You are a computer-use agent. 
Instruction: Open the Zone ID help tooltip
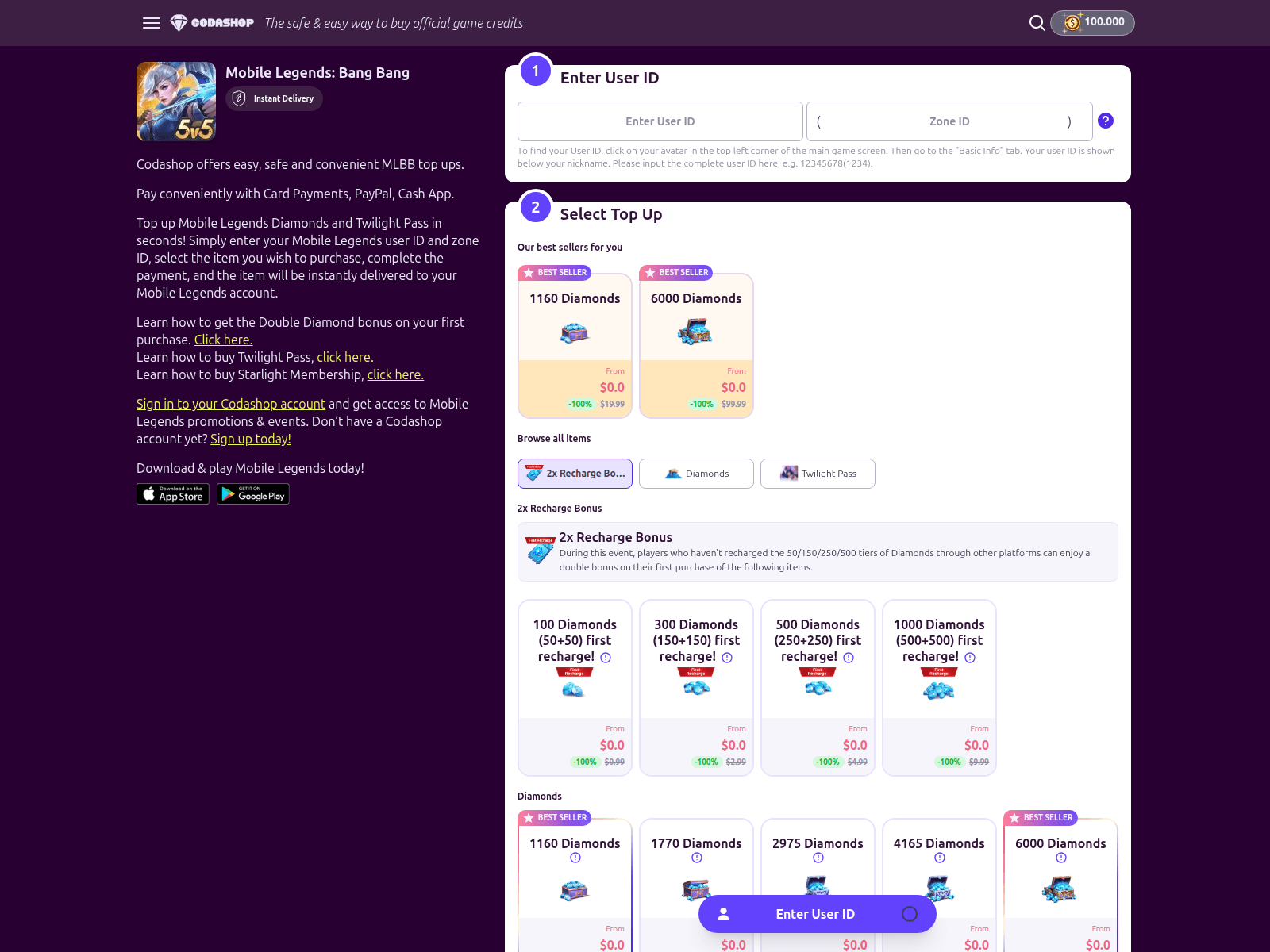(1106, 120)
